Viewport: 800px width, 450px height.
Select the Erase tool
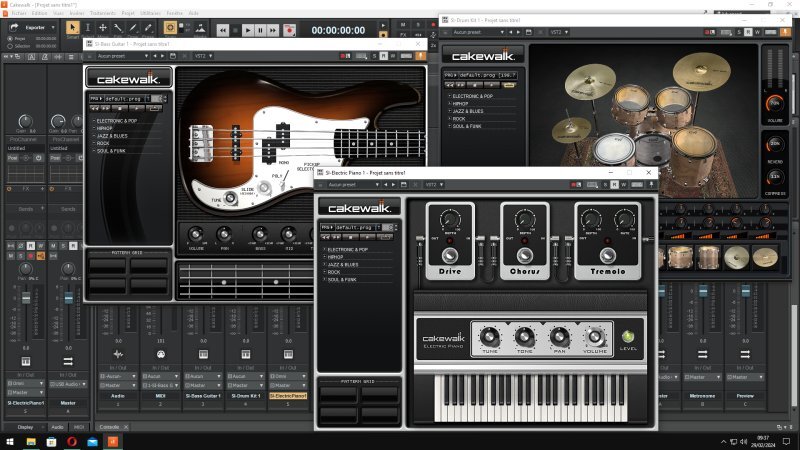pos(148,28)
